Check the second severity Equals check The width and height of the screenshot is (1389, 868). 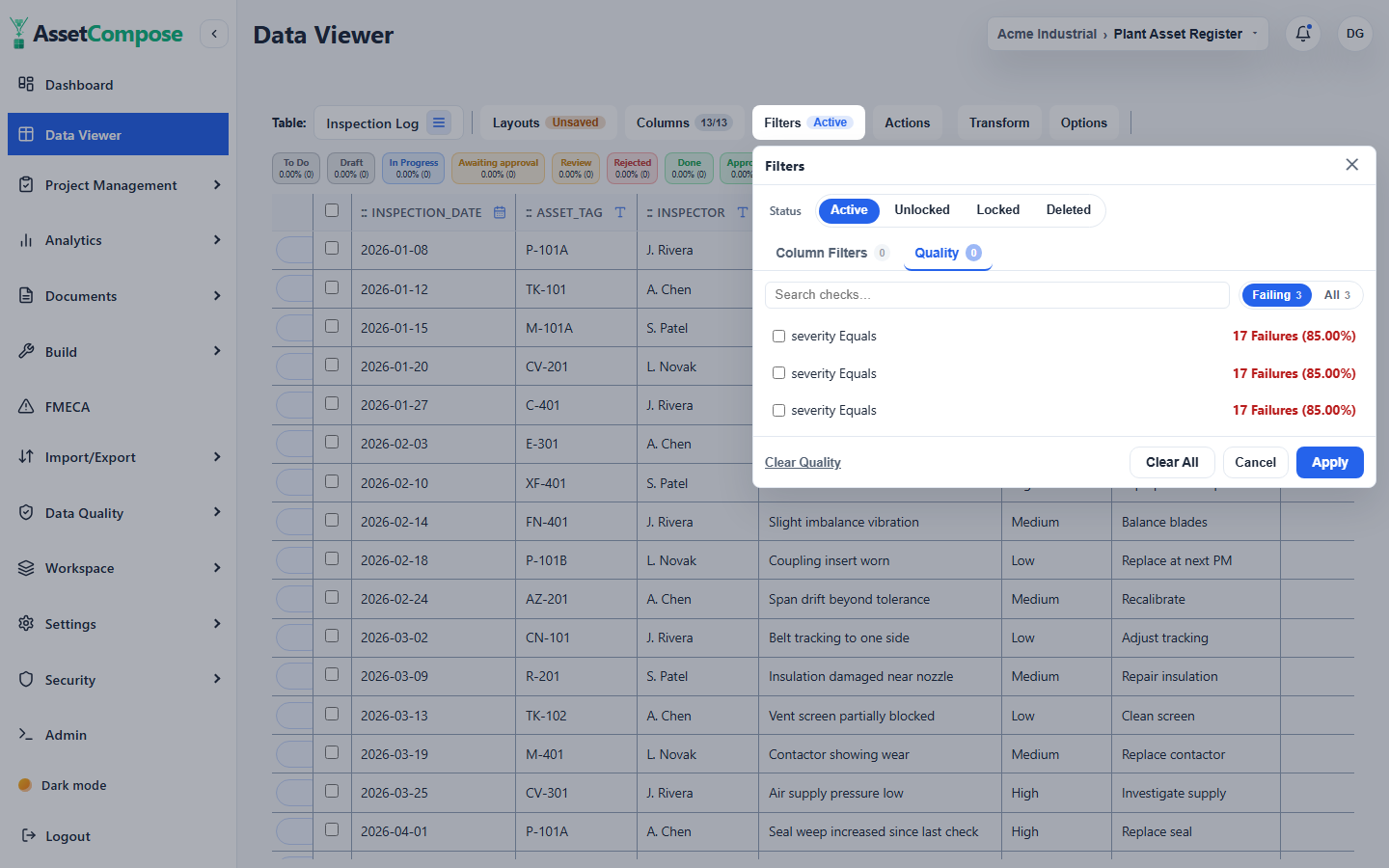point(778,372)
